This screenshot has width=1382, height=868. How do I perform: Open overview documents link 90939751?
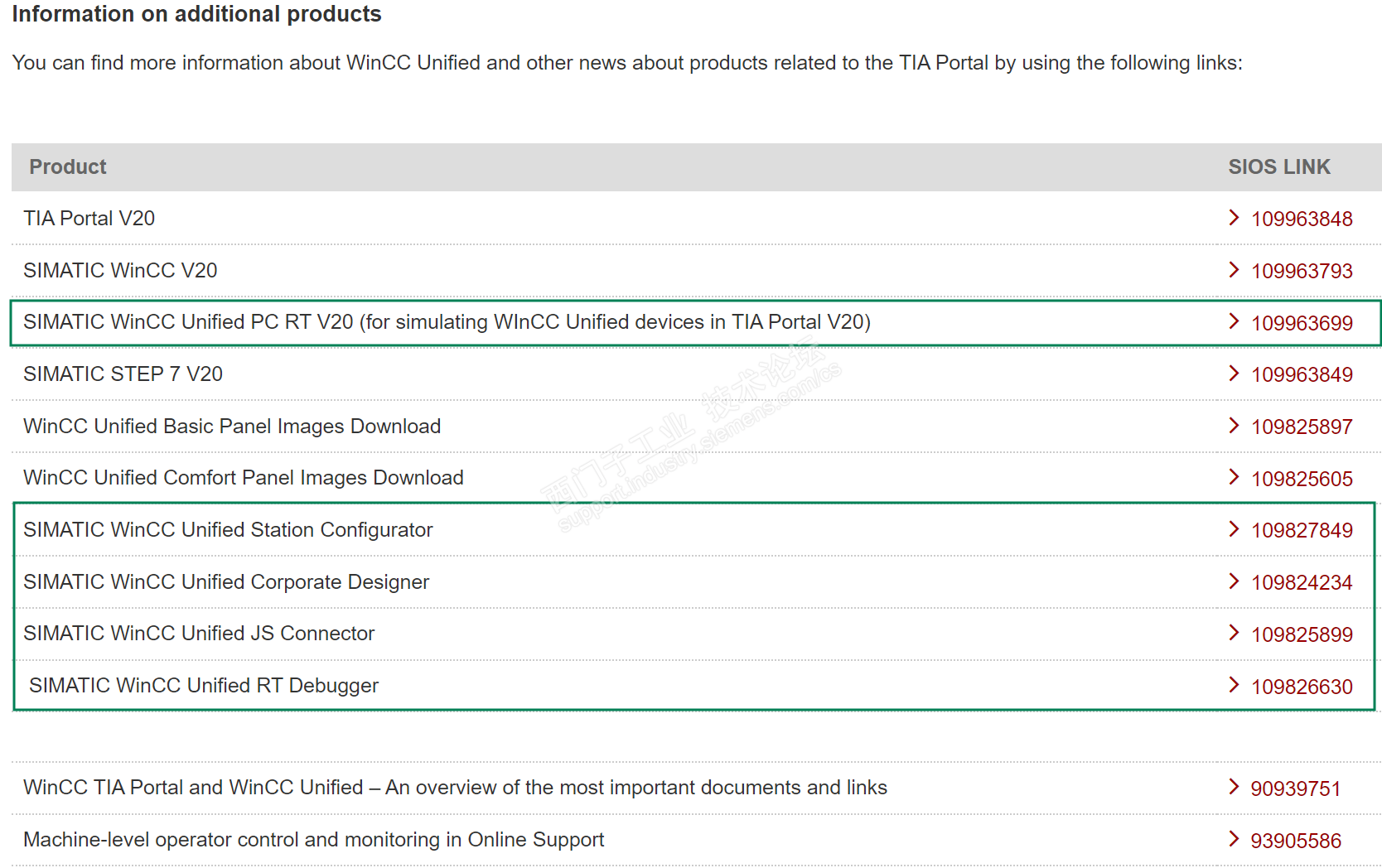pos(1295,789)
